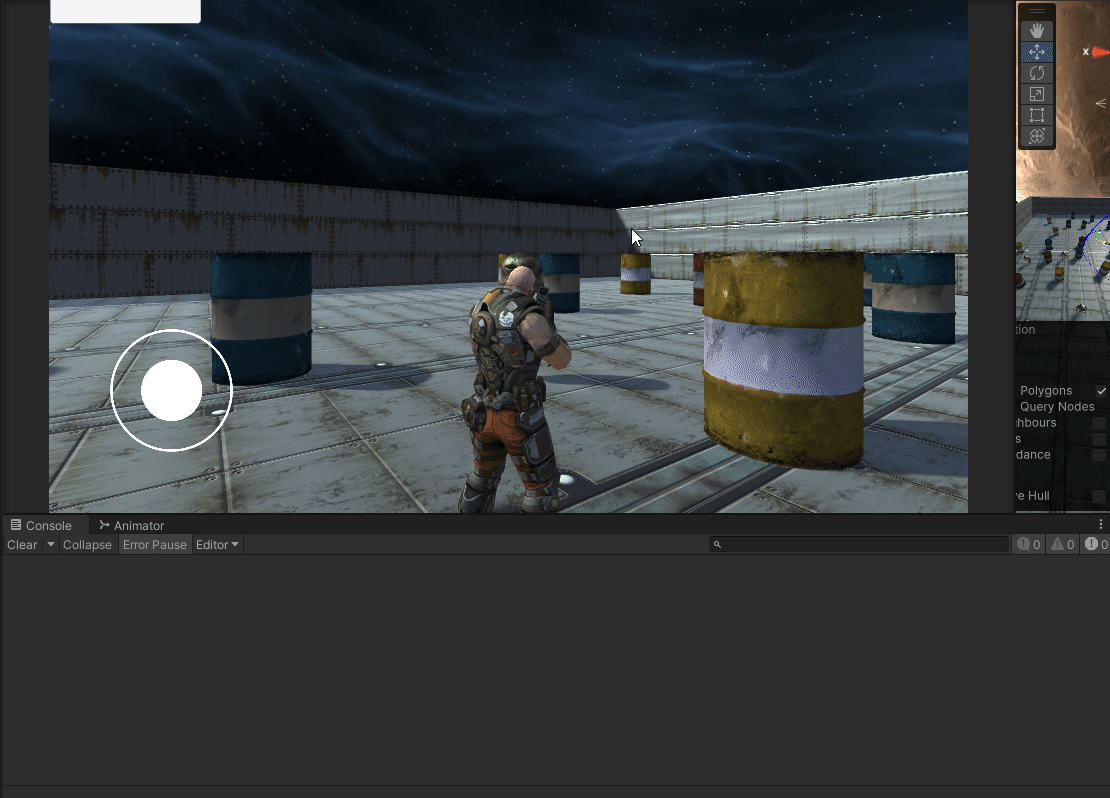
Task: Open the Editor dropdown in console
Action: pos(217,545)
